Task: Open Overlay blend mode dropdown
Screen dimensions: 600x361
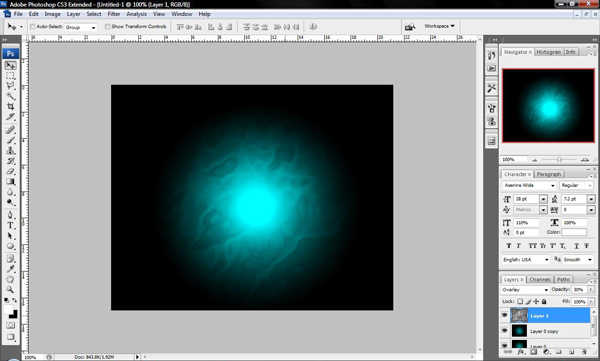Action: click(525, 290)
